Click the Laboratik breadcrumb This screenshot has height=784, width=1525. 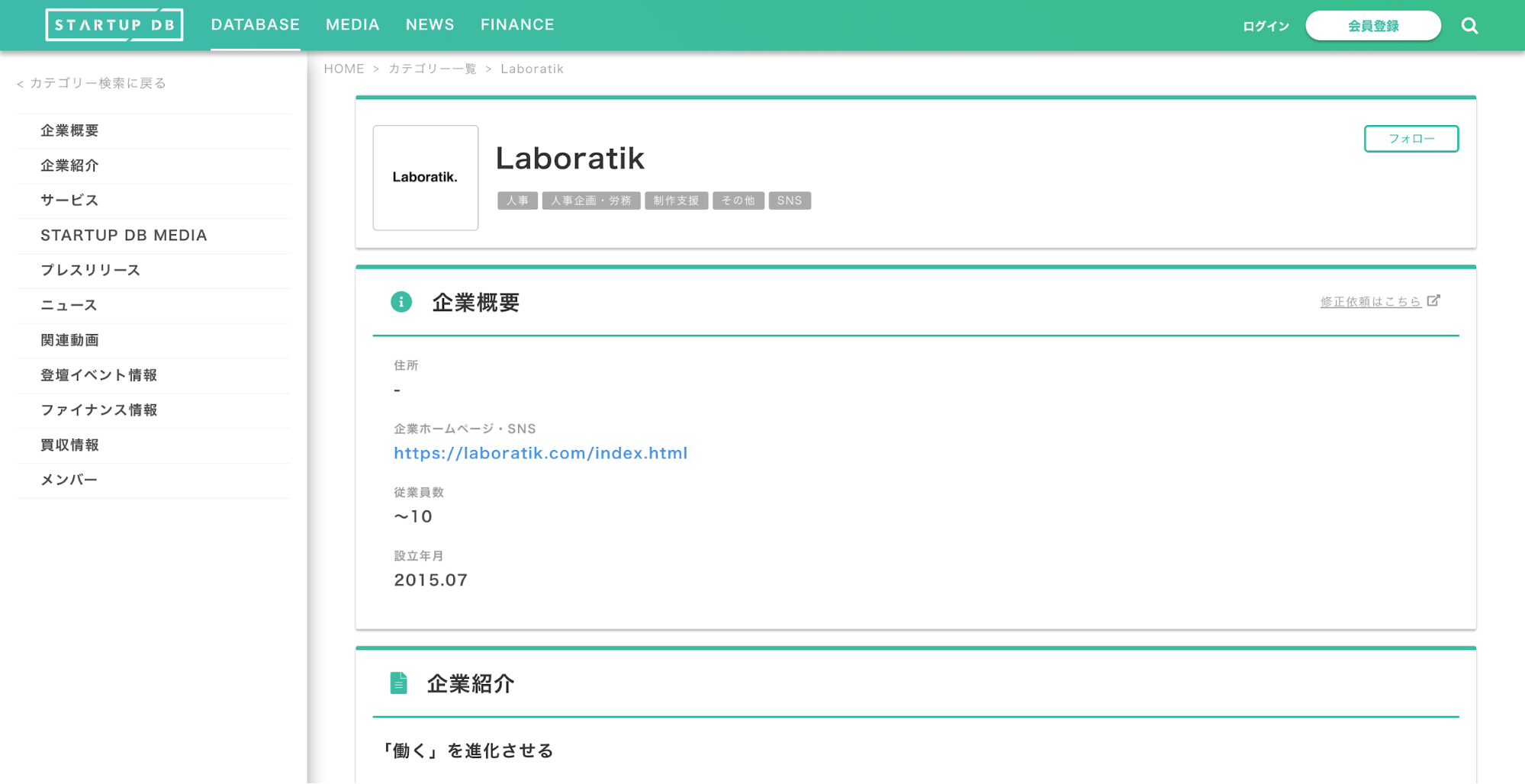tap(532, 69)
